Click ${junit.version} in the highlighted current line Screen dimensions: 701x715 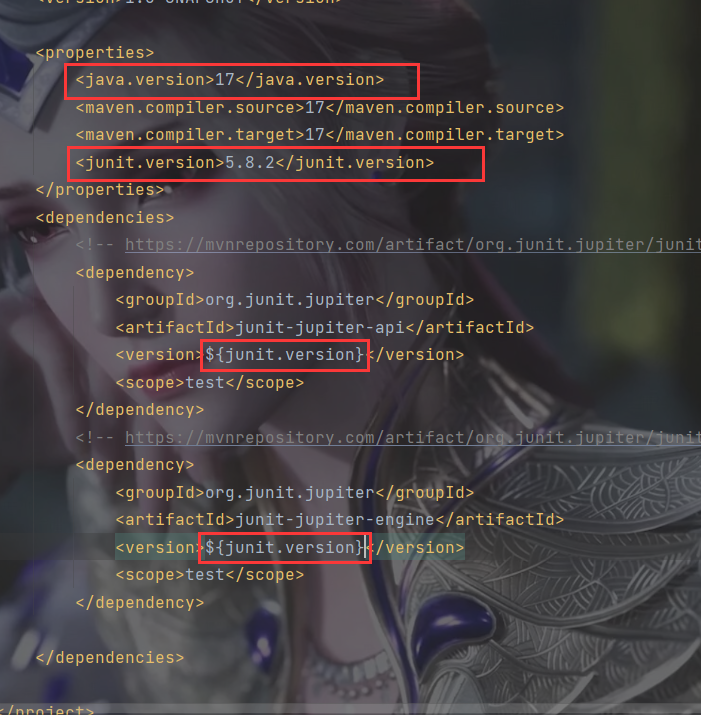pyautogui.click(x=285, y=547)
